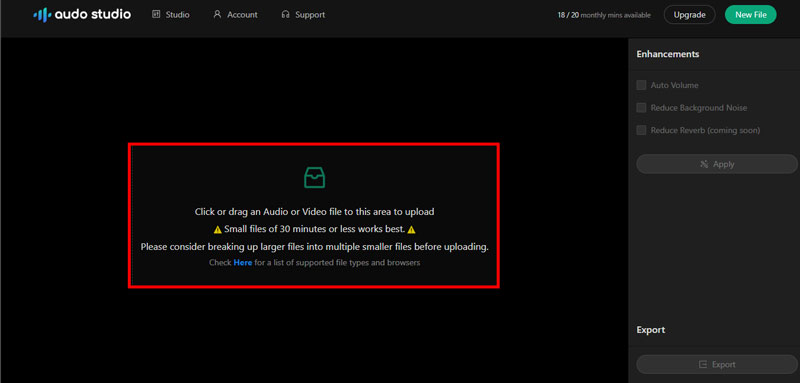Click the Account person icon
This screenshot has height=383, width=800.
(x=217, y=15)
